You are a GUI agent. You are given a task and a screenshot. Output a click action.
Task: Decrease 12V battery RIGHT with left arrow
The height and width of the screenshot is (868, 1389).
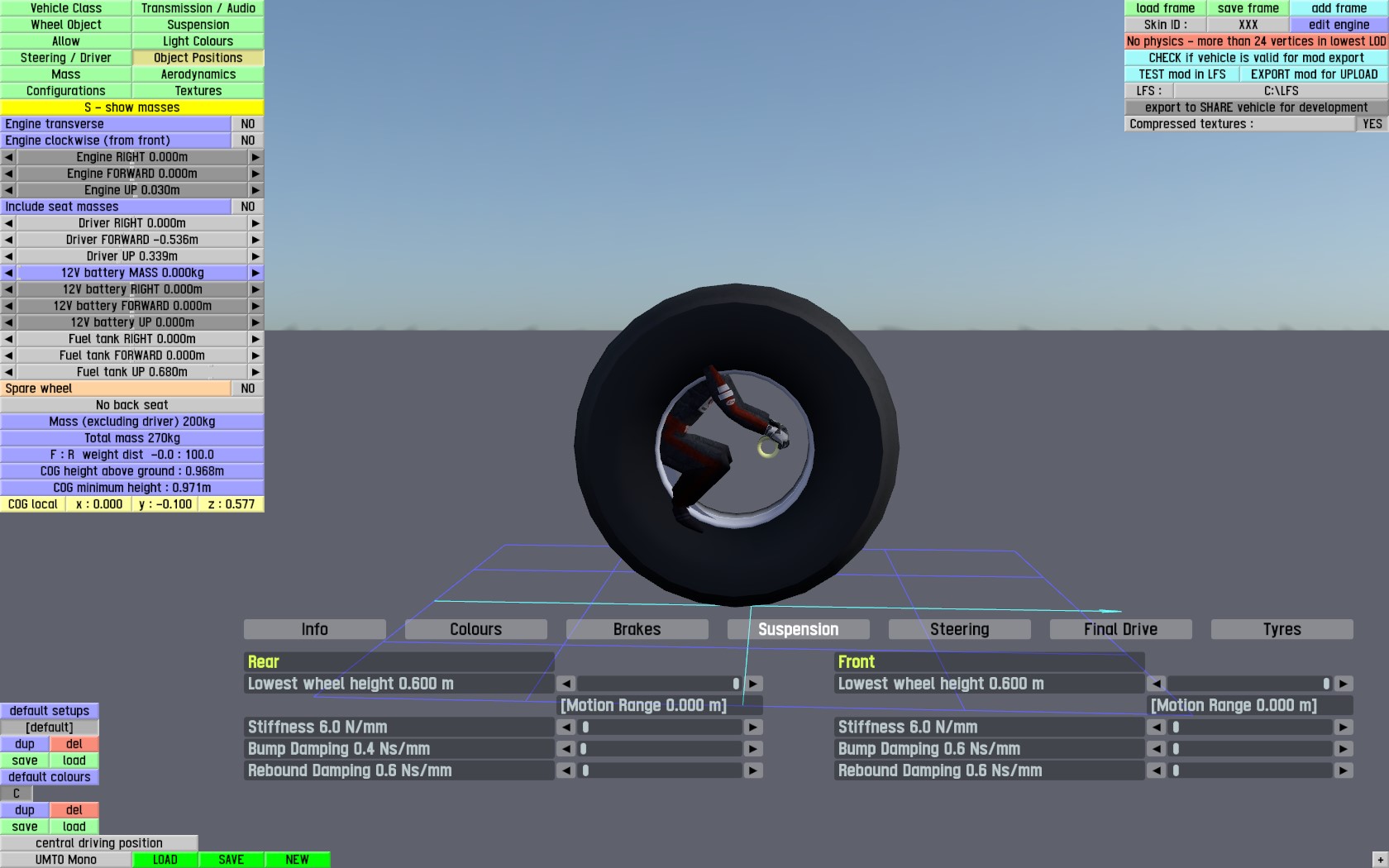point(8,289)
